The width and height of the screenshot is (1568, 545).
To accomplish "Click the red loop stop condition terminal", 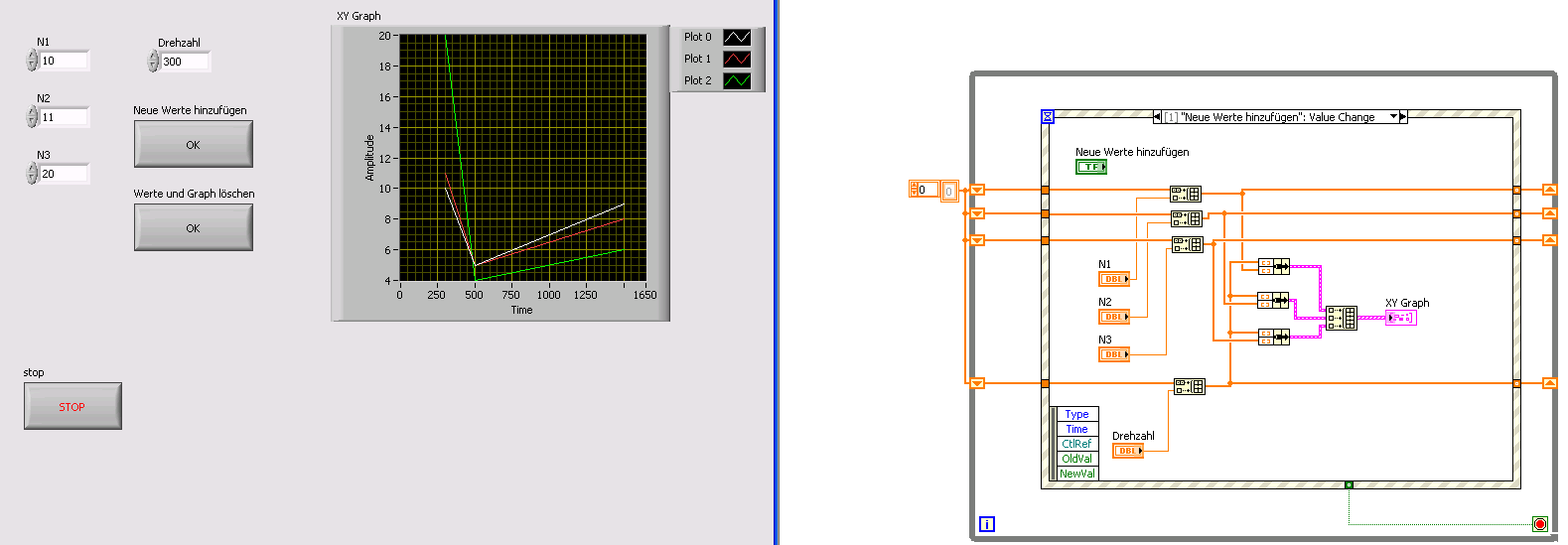I will tap(1540, 524).
